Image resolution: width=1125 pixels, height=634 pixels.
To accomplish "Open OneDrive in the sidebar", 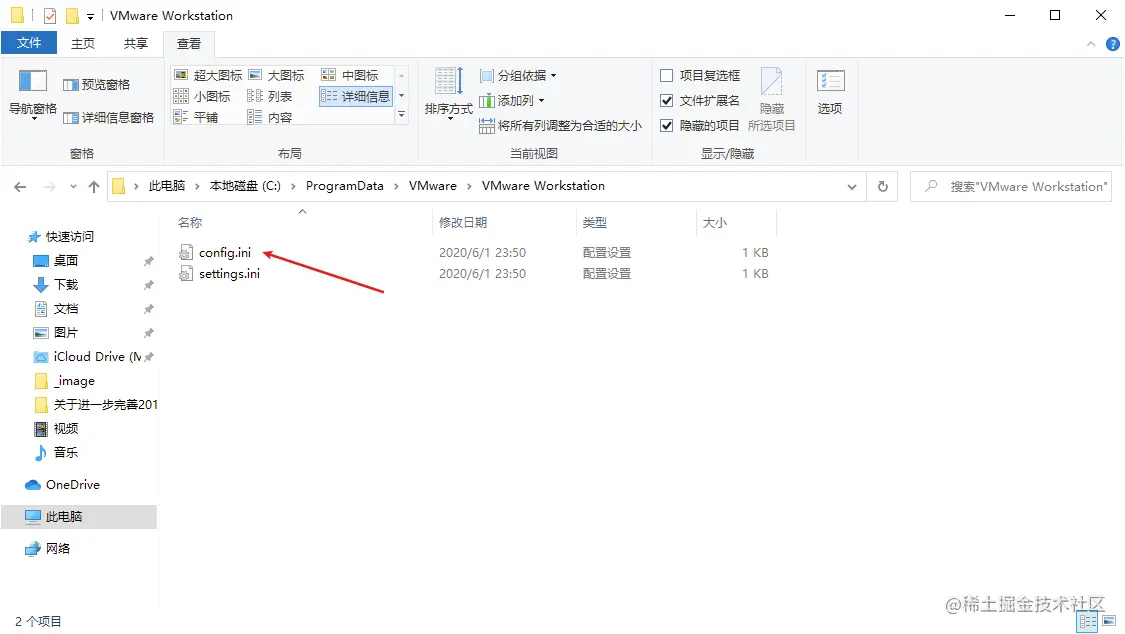I will click(72, 485).
